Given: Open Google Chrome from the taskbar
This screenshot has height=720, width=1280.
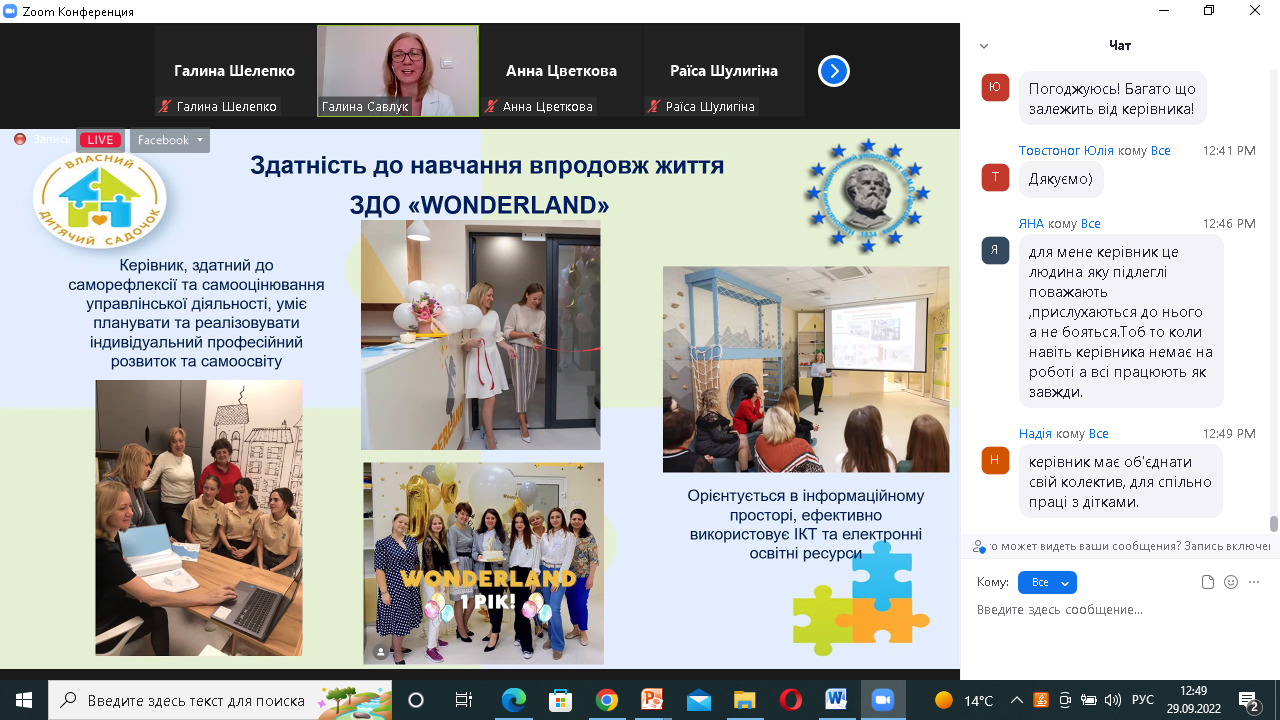Looking at the screenshot, I should (606, 700).
